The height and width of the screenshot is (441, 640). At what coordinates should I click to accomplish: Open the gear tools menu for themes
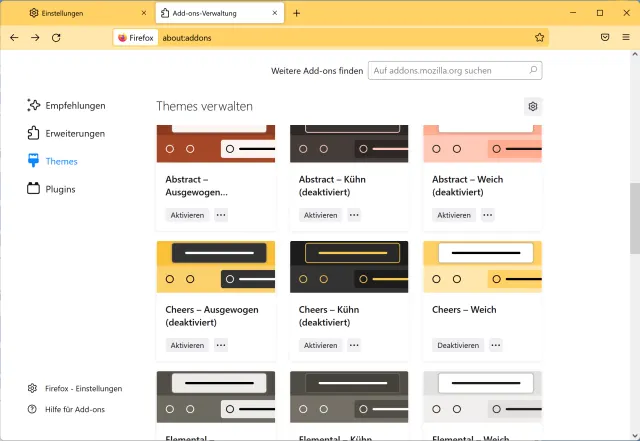click(x=533, y=107)
